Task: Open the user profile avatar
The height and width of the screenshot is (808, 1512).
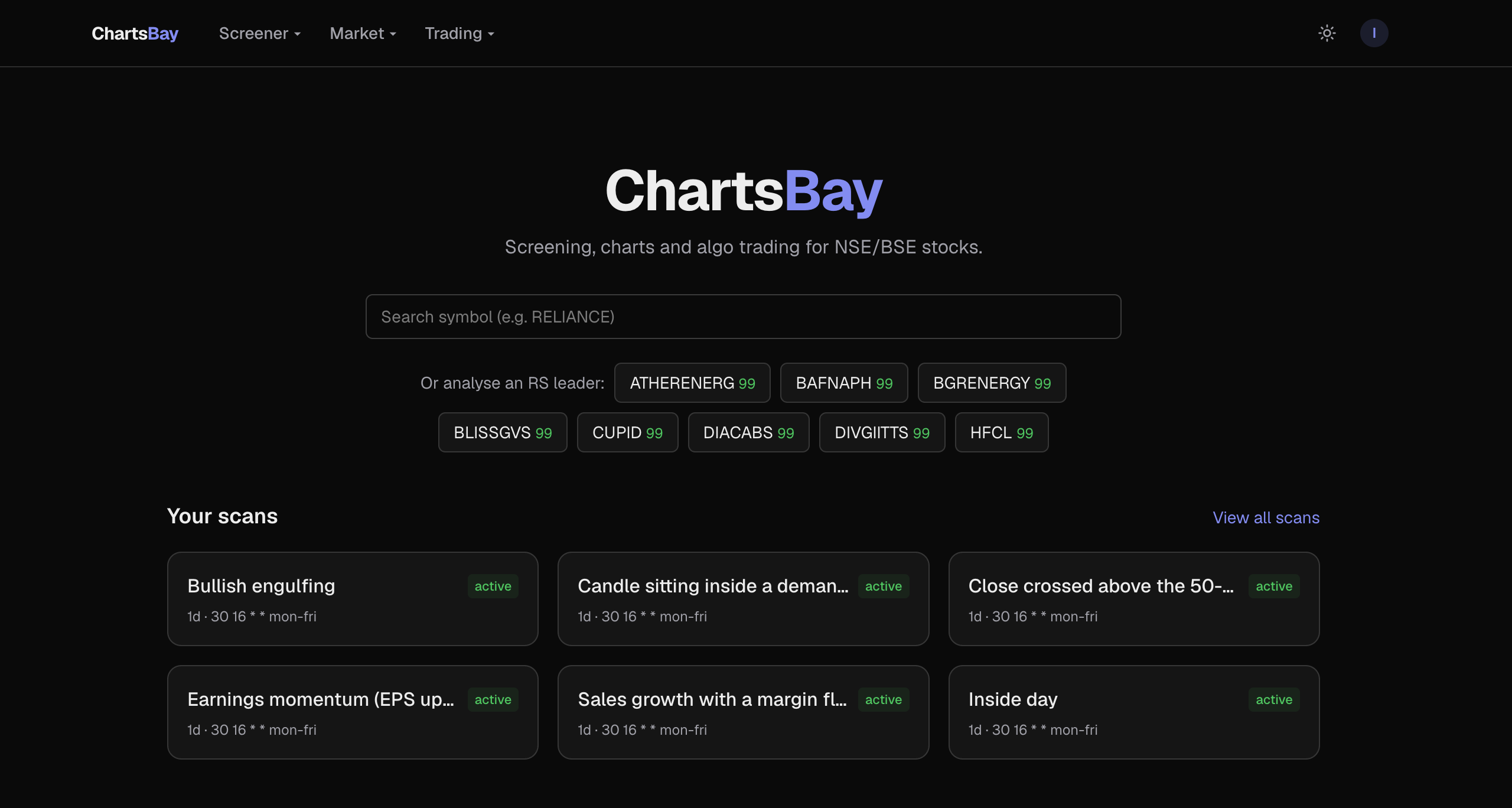Action: (1374, 33)
